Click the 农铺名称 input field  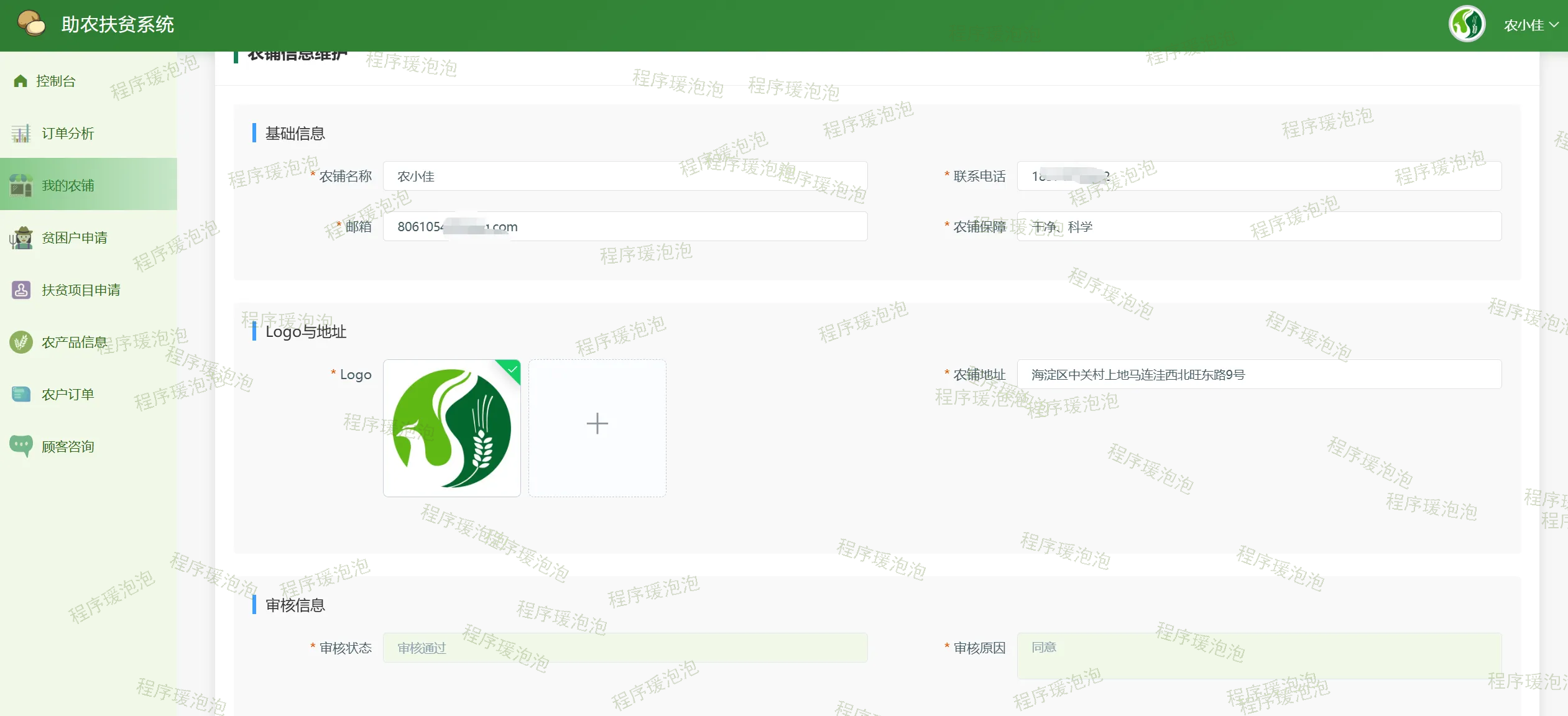[625, 176]
